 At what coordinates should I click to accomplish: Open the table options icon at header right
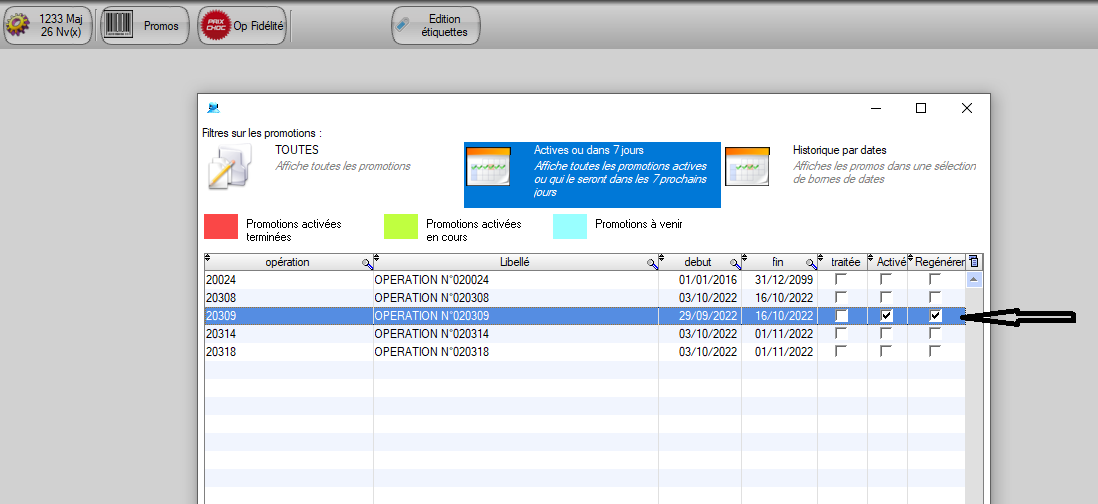click(x=974, y=262)
